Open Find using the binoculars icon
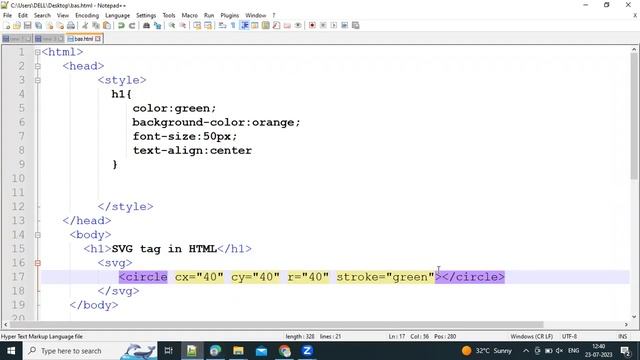 pyautogui.click(x=146, y=25)
